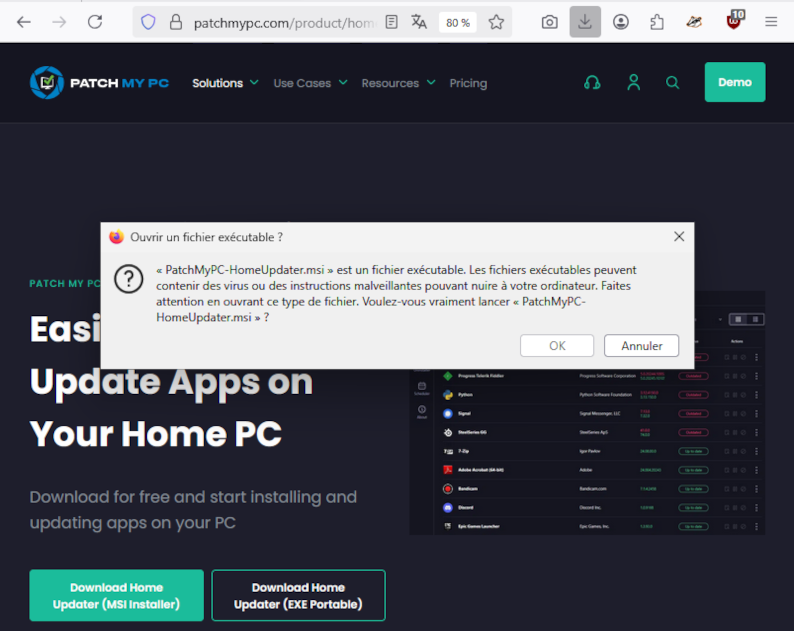The height and width of the screenshot is (631, 794).
Task: Click the 80 % zoom level indicator
Action: coord(458,22)
